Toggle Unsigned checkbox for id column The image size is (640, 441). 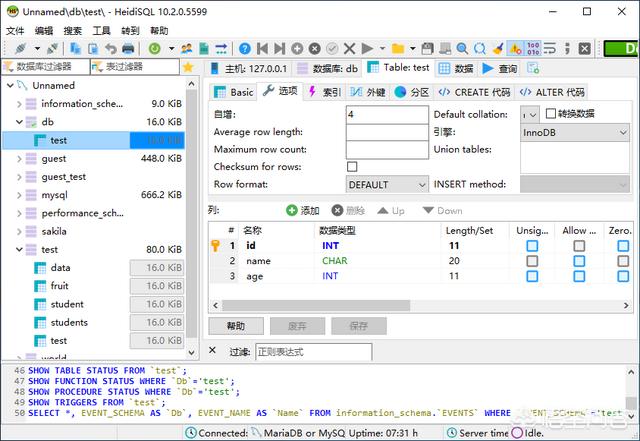(532, 245)
